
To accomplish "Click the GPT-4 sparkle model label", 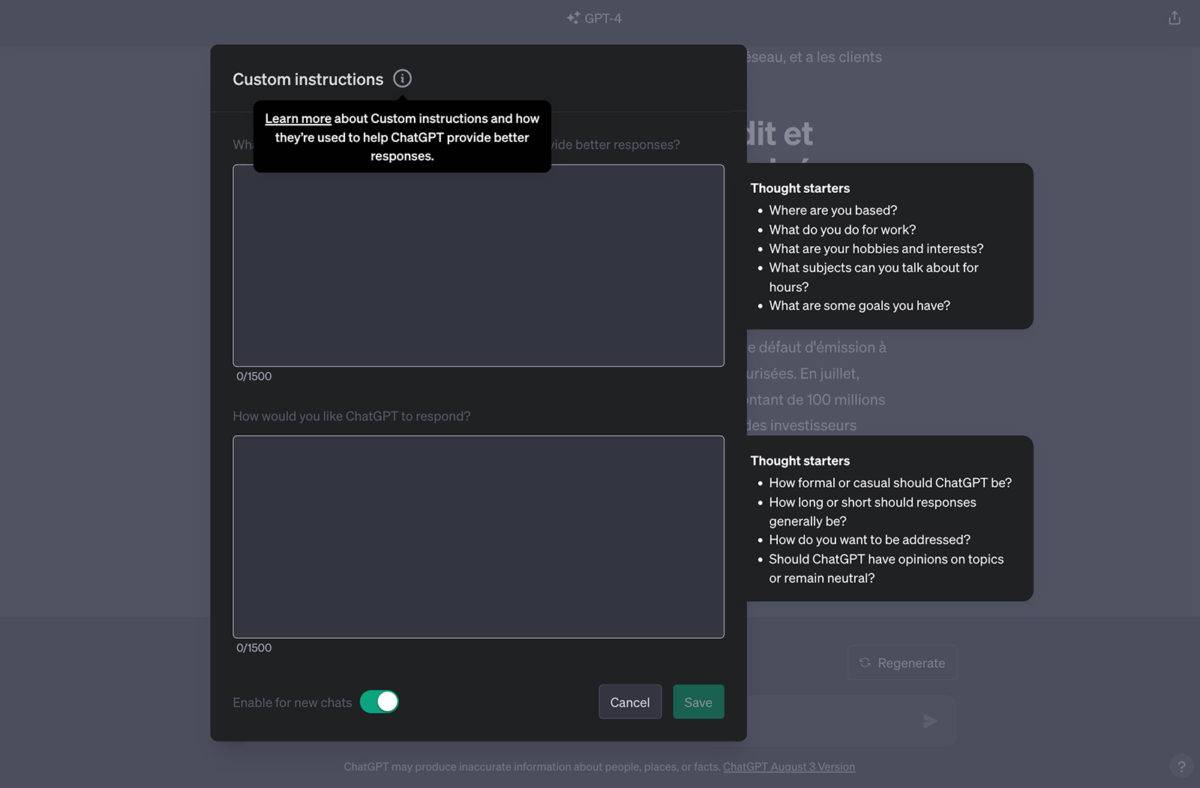I will [594, 18].
